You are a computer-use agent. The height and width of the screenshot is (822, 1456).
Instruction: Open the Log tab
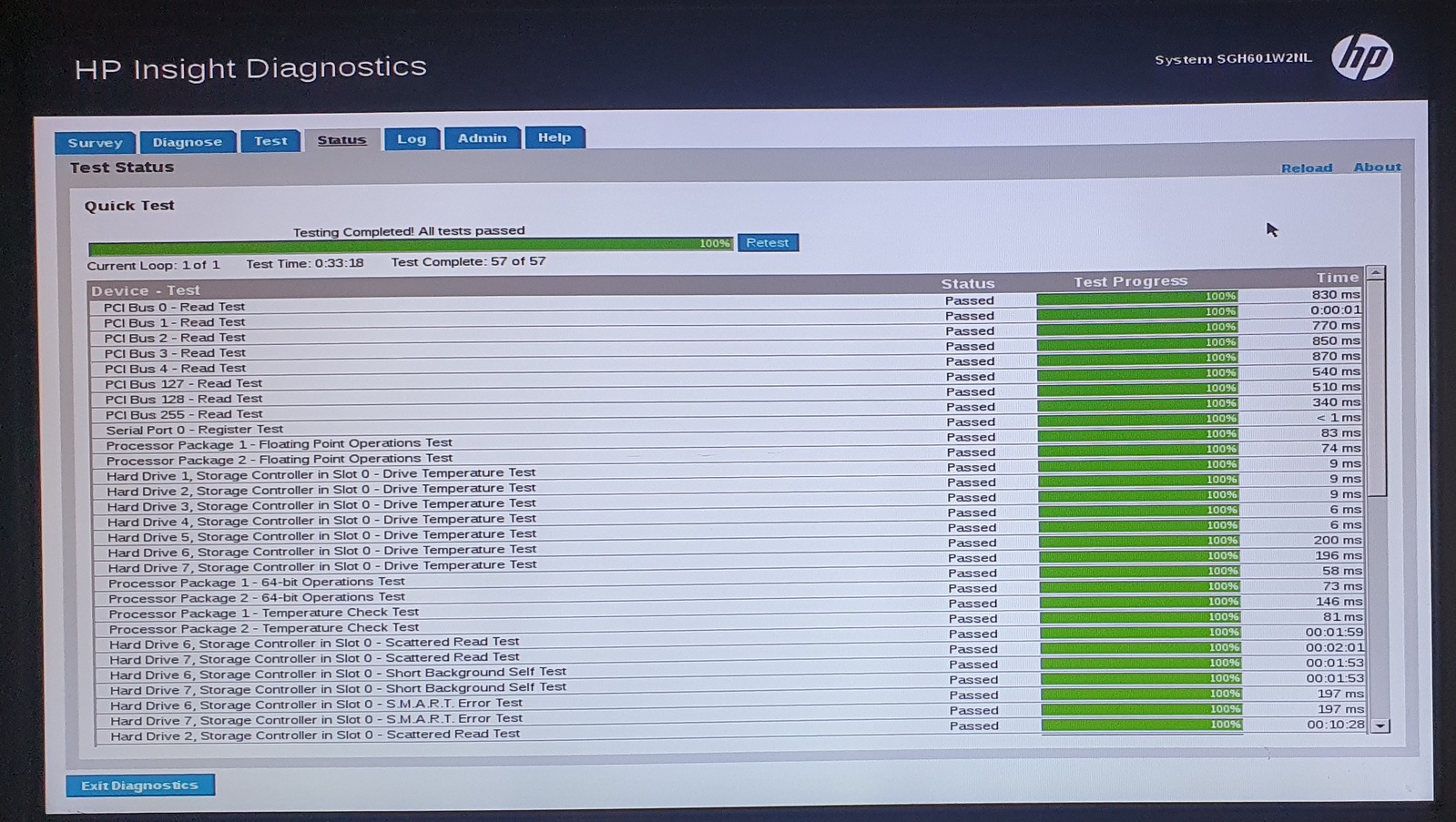coord(412,138)
